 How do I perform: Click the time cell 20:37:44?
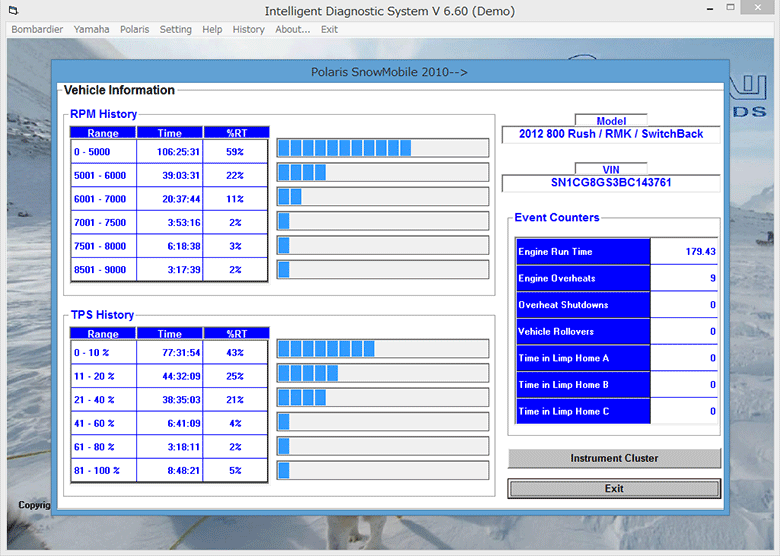[170, 199]
